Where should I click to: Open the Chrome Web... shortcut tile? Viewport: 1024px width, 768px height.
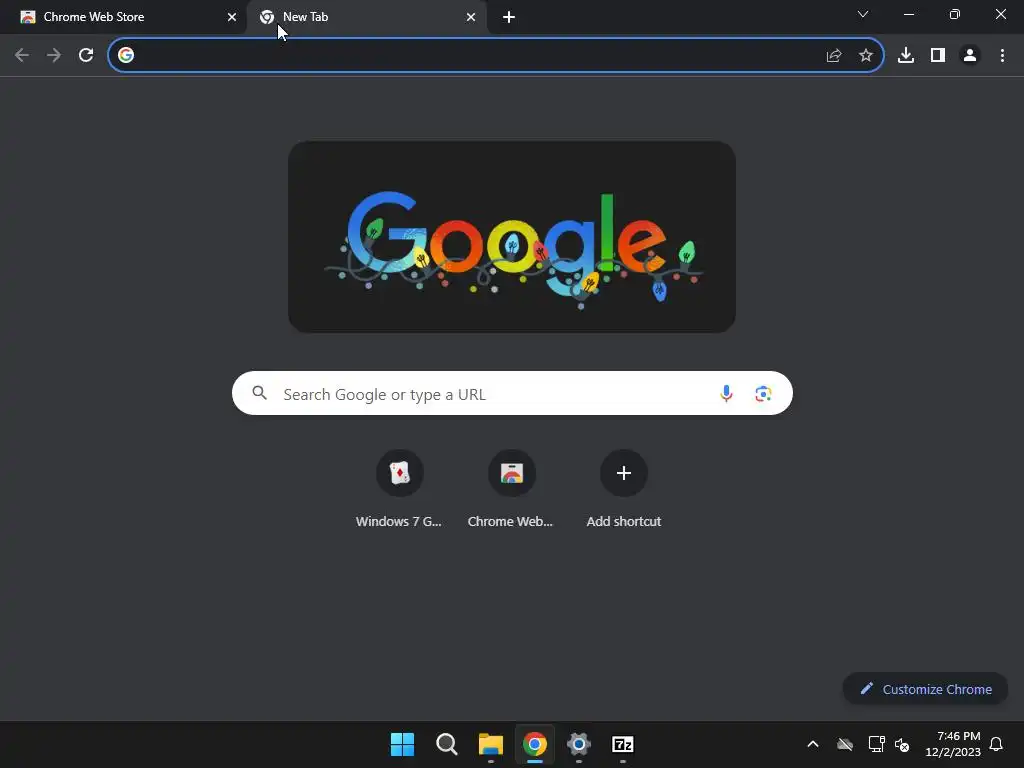pyautogui.click(x=511, y=489)
